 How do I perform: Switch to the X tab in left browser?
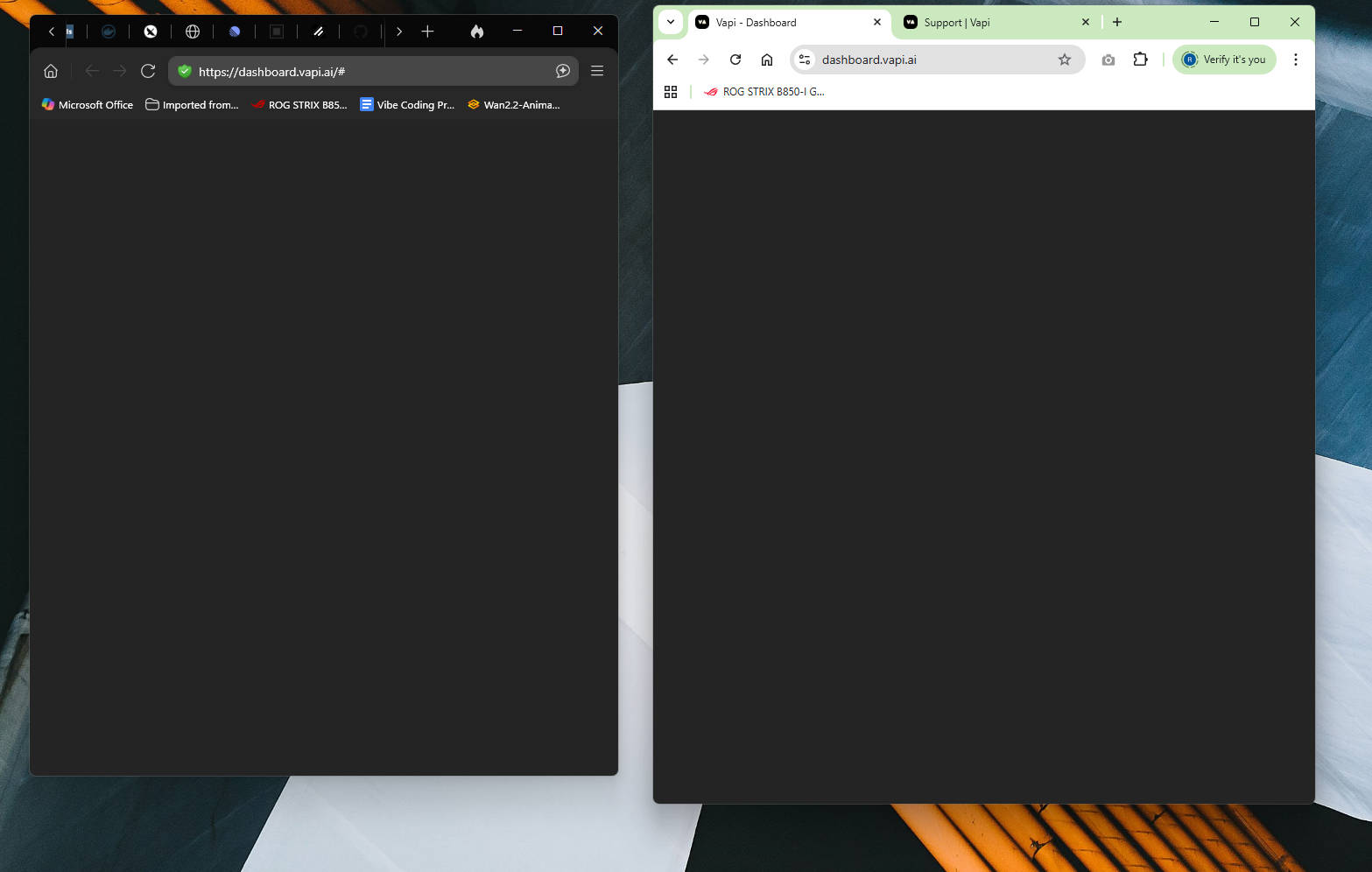tap(151, 32)
